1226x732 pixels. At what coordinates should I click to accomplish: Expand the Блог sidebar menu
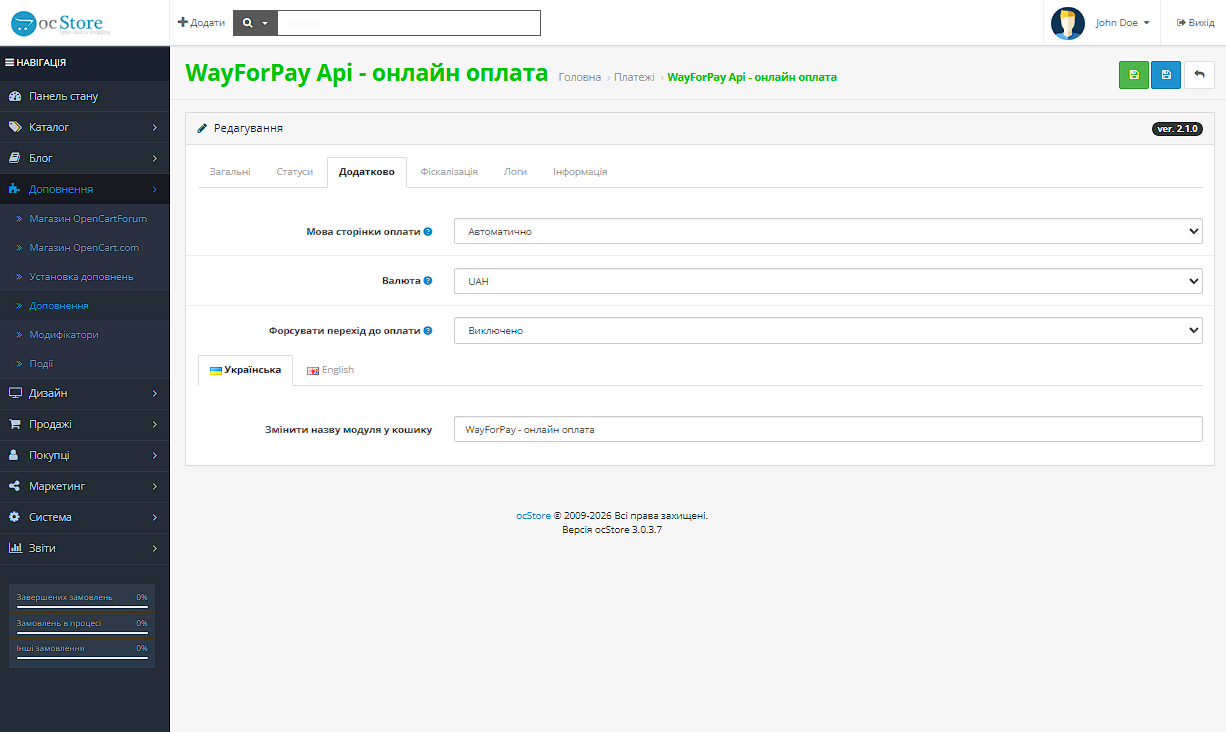[x=85, y=158]
